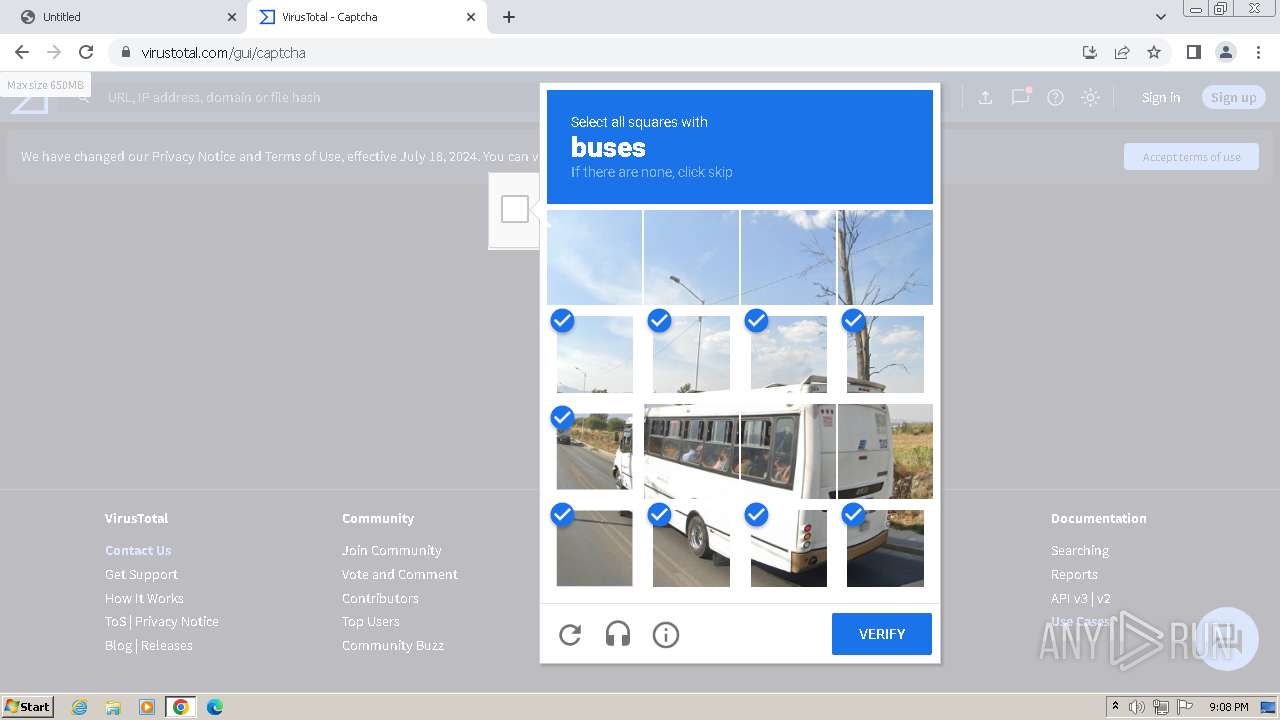Viewport: 1280px width, 720px height.
Task: Open Microsoft Edge from taskbar
Action: tap(214, 707)
